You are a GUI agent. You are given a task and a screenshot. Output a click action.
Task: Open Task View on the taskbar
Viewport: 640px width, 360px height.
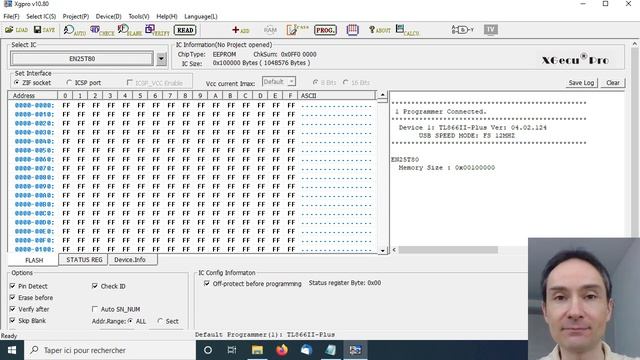coord(232,350)
